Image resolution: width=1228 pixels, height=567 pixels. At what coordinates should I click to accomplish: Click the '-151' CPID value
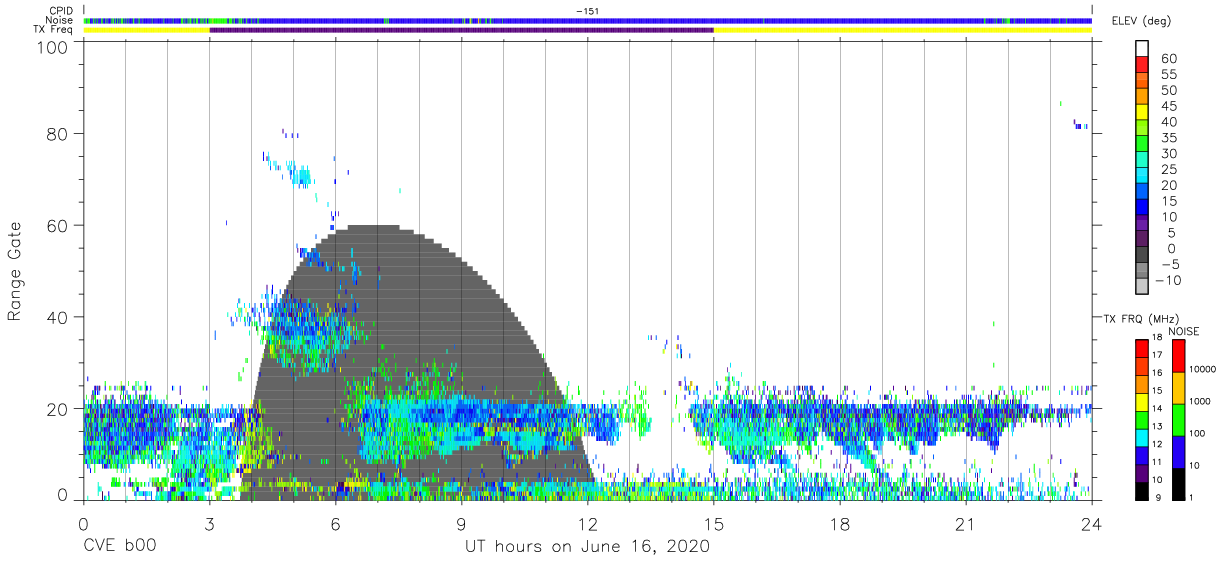coord(588,11)
